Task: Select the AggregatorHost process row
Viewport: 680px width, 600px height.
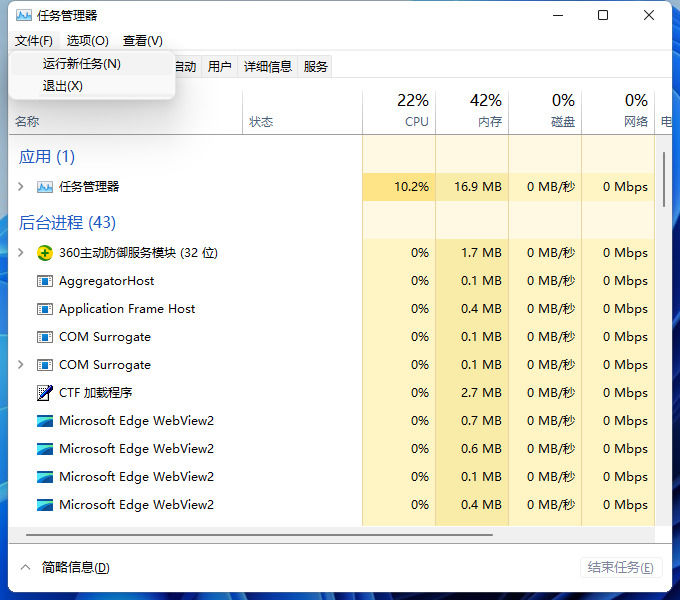Action: tap(331, 281)
